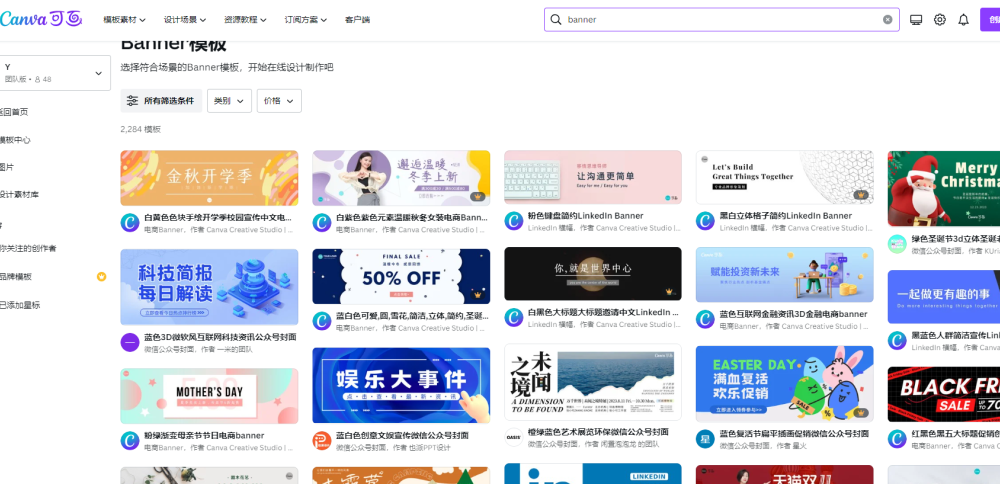Click the avatar beside 白黑色大标题 title

point(513,318)
